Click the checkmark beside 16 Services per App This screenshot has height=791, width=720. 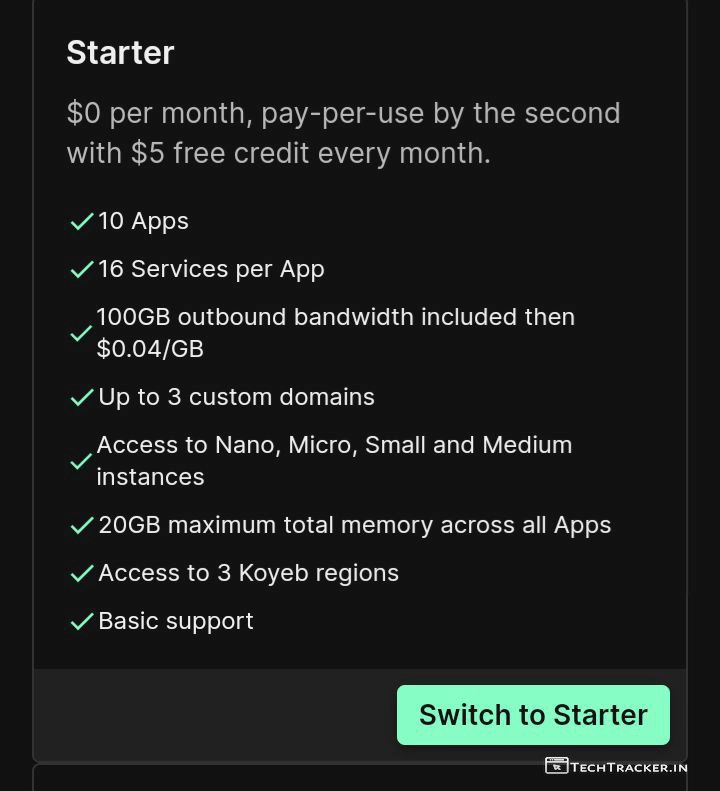tap(82, 269)
